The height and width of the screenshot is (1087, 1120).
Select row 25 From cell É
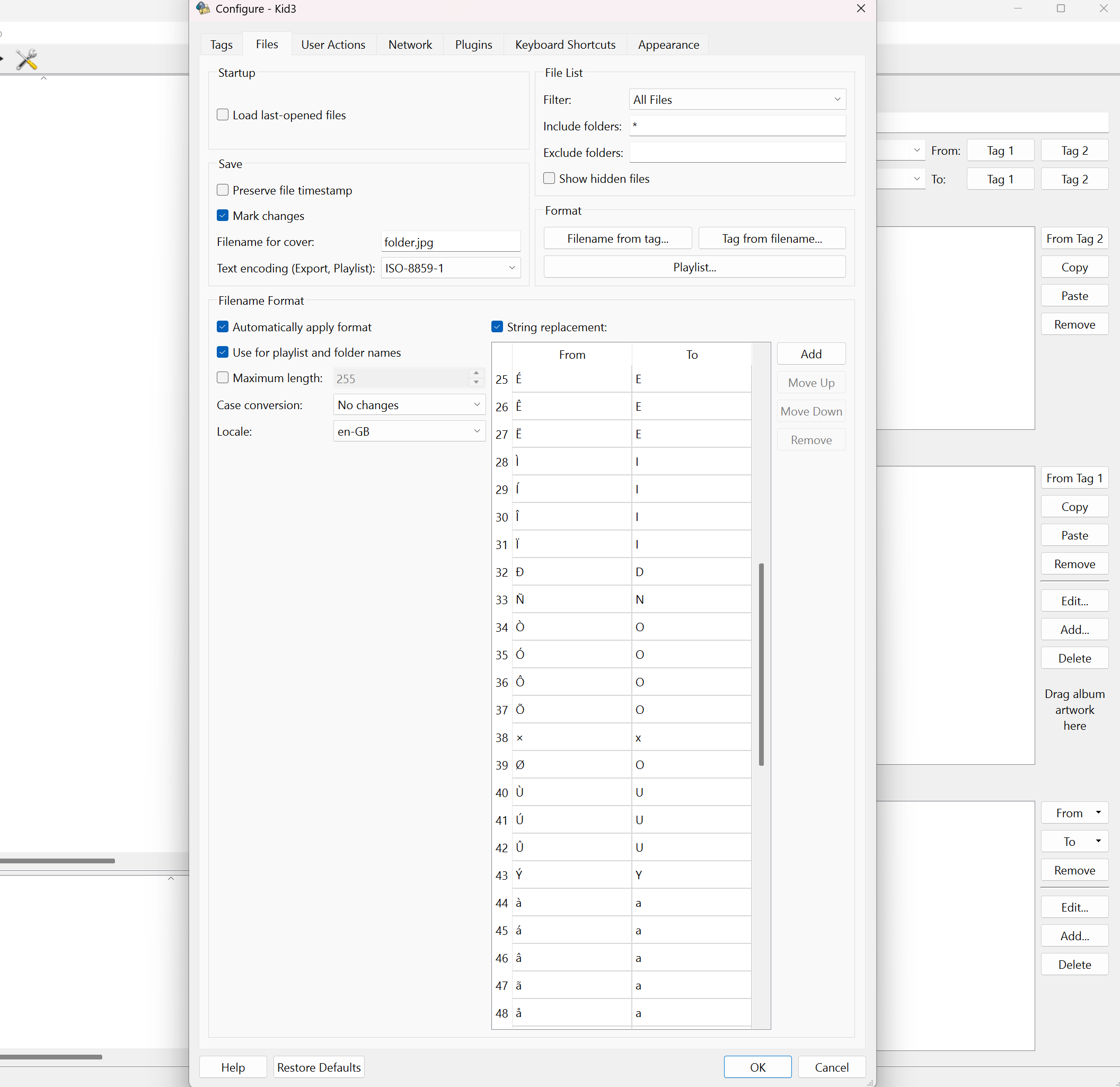click(x=571, y=379)
